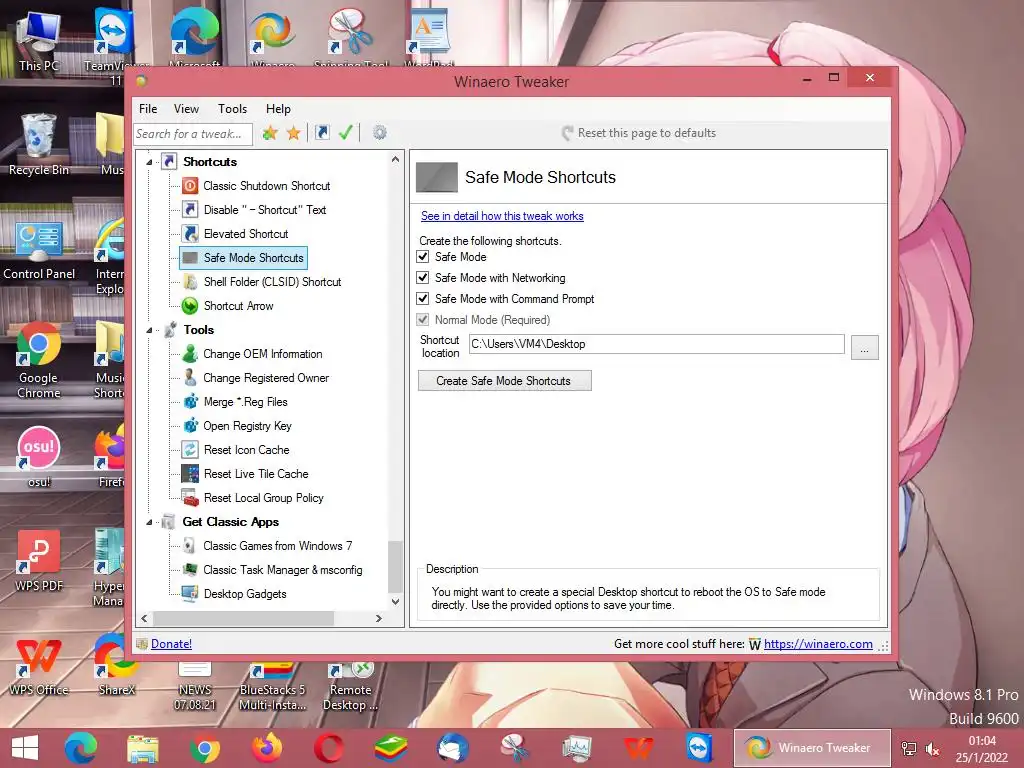Click the add to bookmarks star icon
The height and width of the screenshot is (768, 1024).
[x=270, y=133]
